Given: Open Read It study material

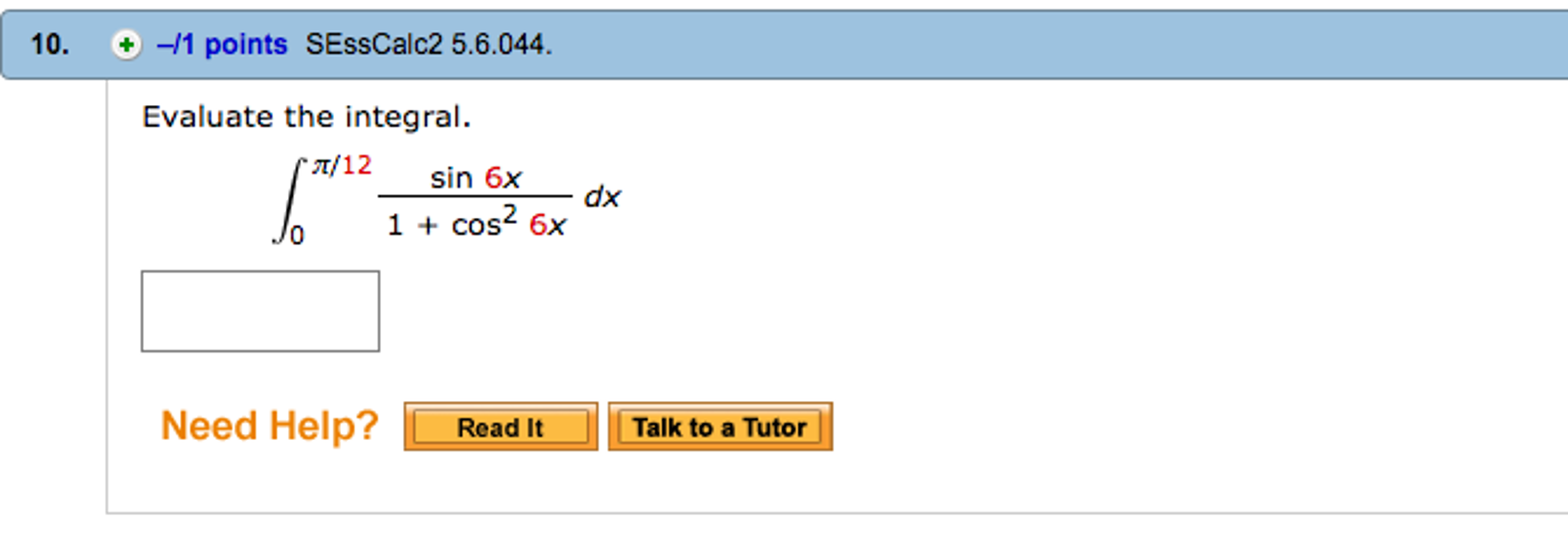Looking at the screenshot, I should coord(500,427).
